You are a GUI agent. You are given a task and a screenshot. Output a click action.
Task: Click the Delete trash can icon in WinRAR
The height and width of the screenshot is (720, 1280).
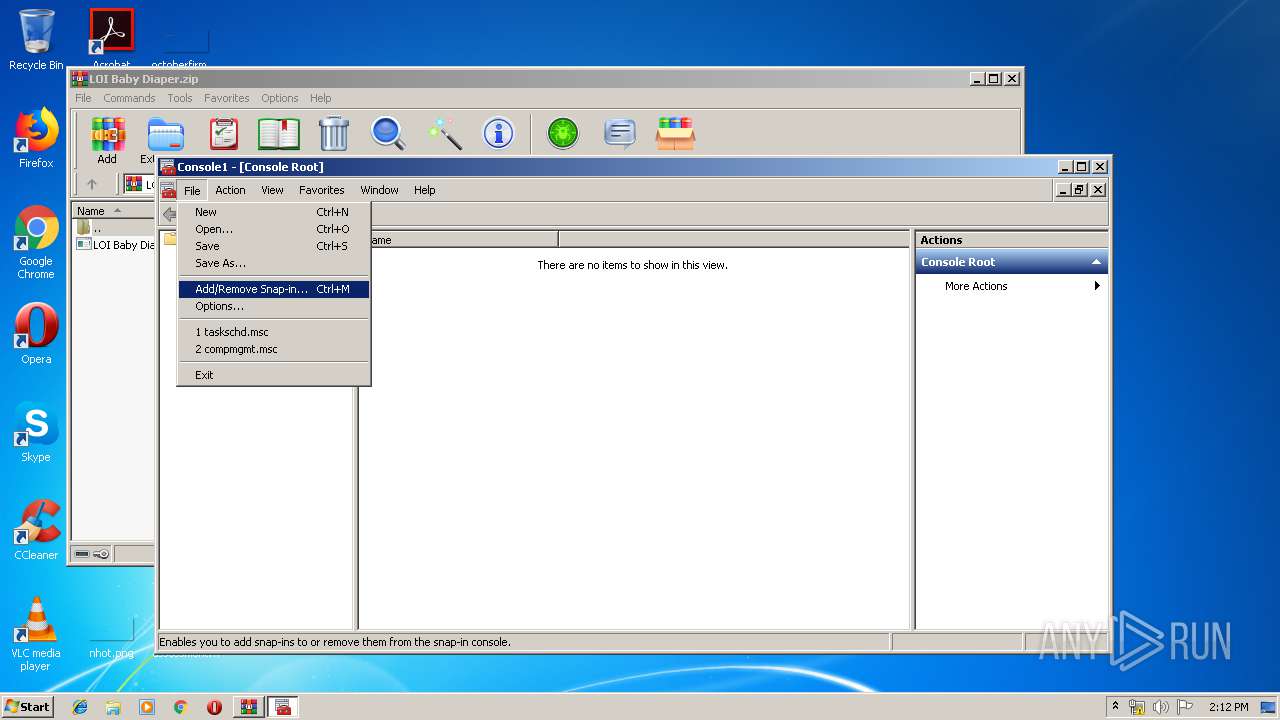(333, 133)
